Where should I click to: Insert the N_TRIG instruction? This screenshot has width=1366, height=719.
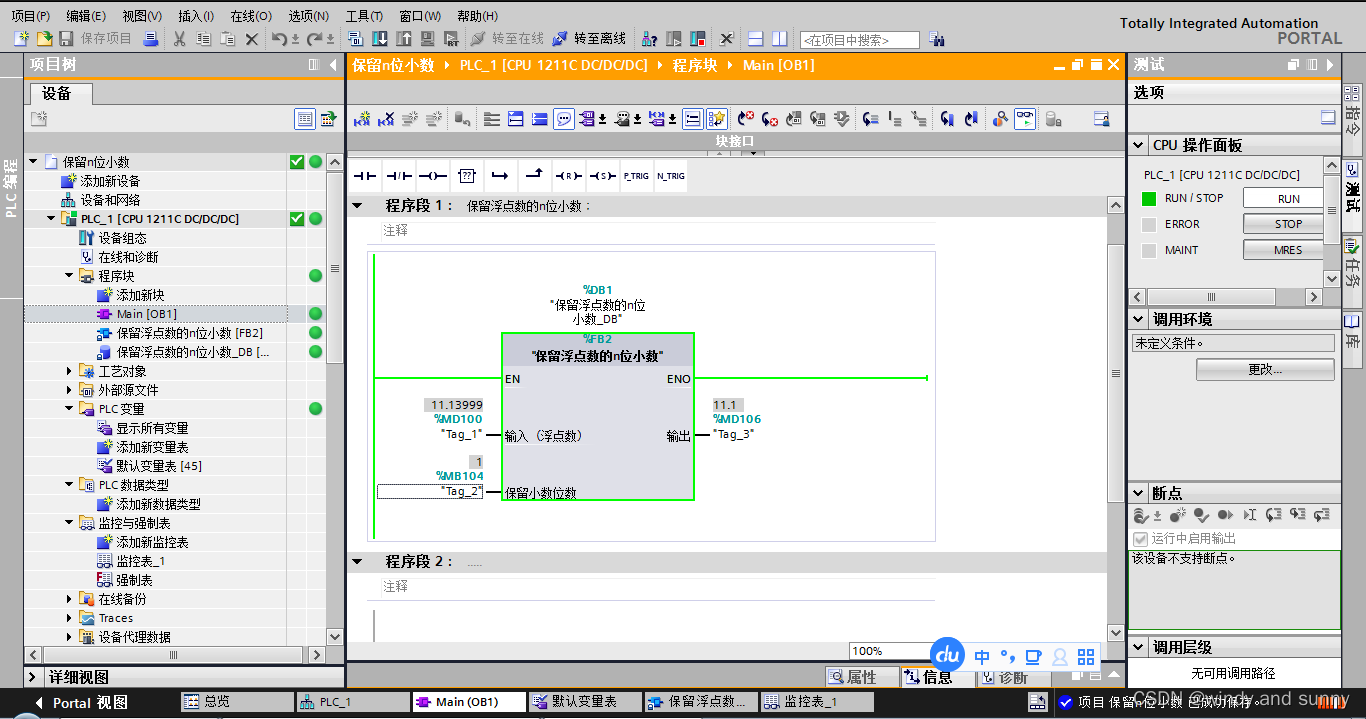point(670,176)
